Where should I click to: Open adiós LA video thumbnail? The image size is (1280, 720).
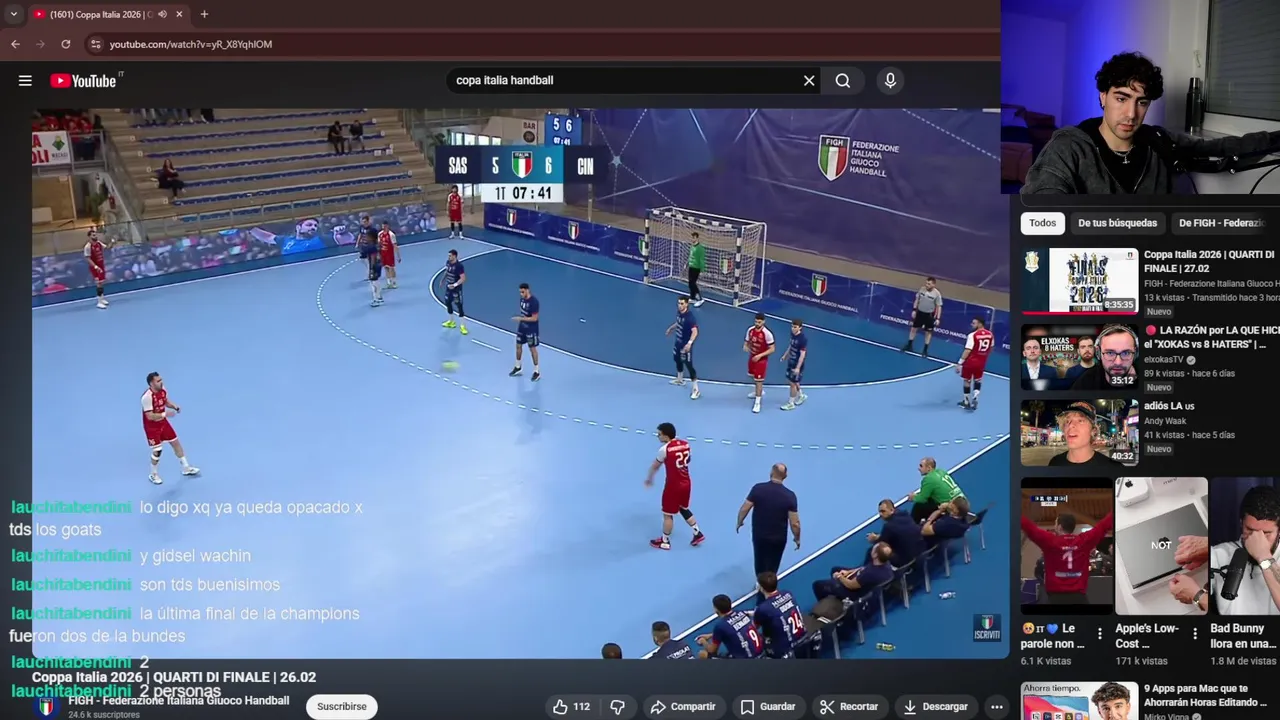pos(1079,433)
